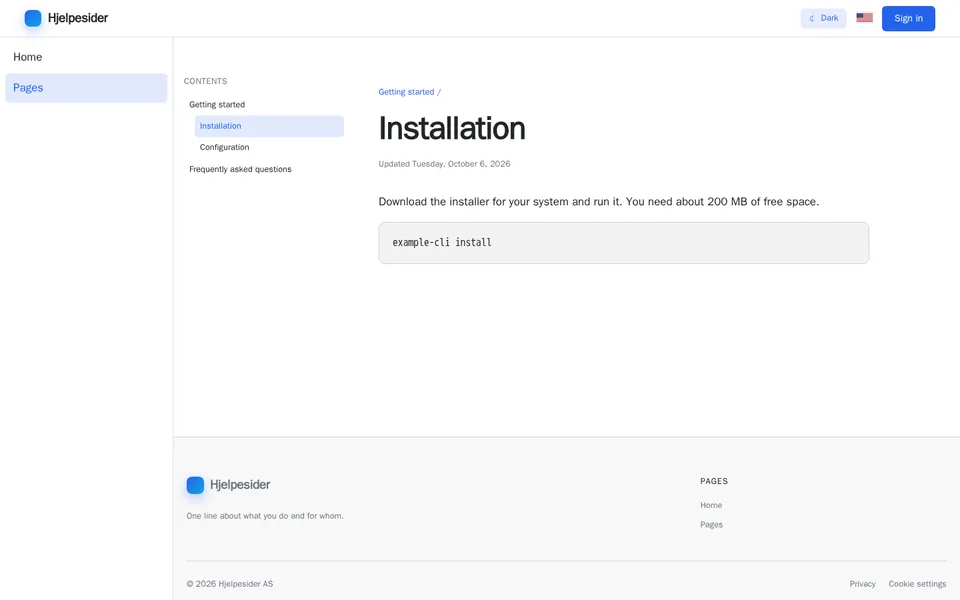Open the Home link in footer Pages
Viewport: 960px width, 600px height.
[711, 505]
